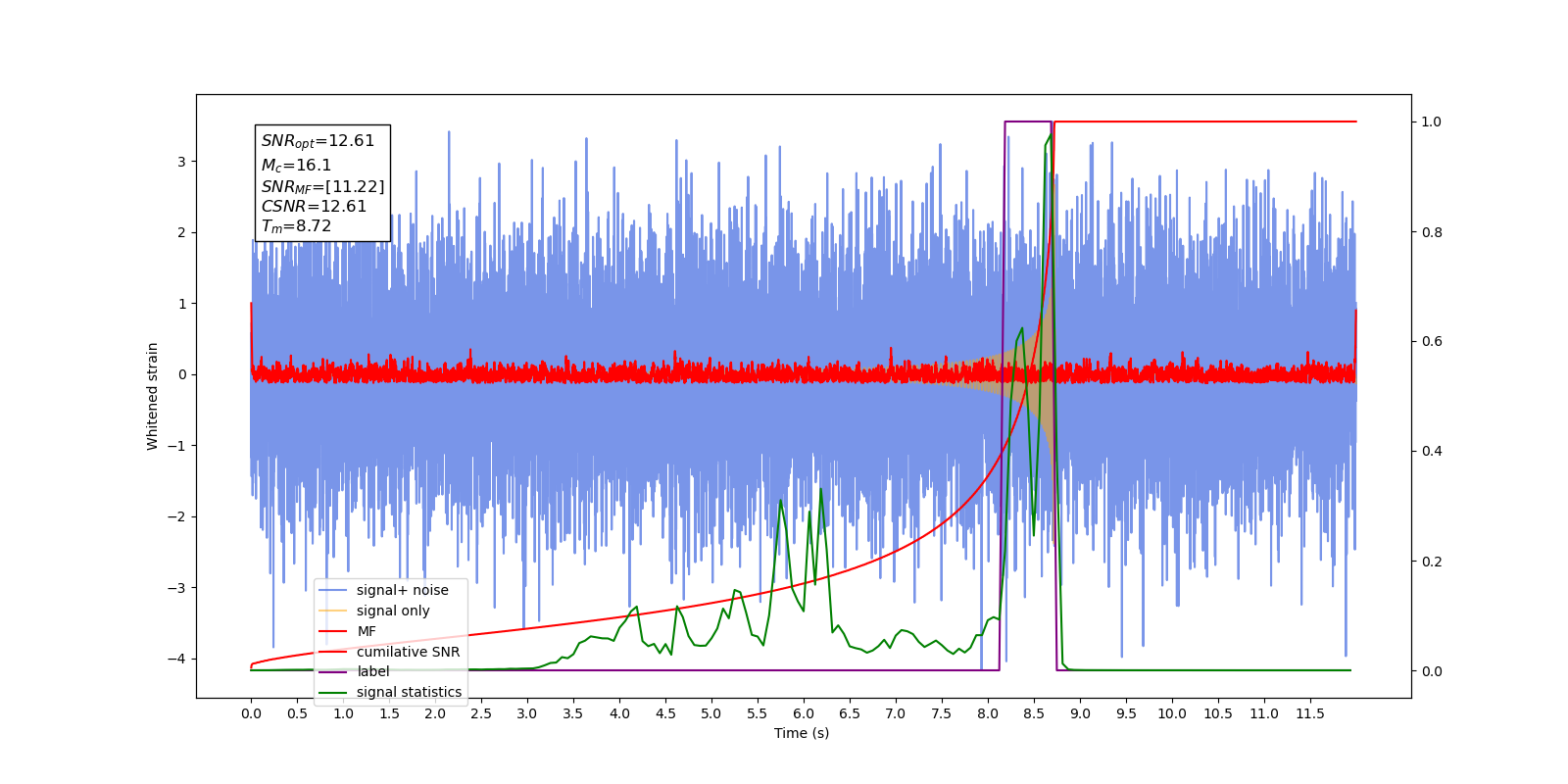Viewport: 1568px width, 784px height.
Task: Click the 1.0 tick label on the secondary y-axis
Action: pyautogui.click(x=1432, y=122)
